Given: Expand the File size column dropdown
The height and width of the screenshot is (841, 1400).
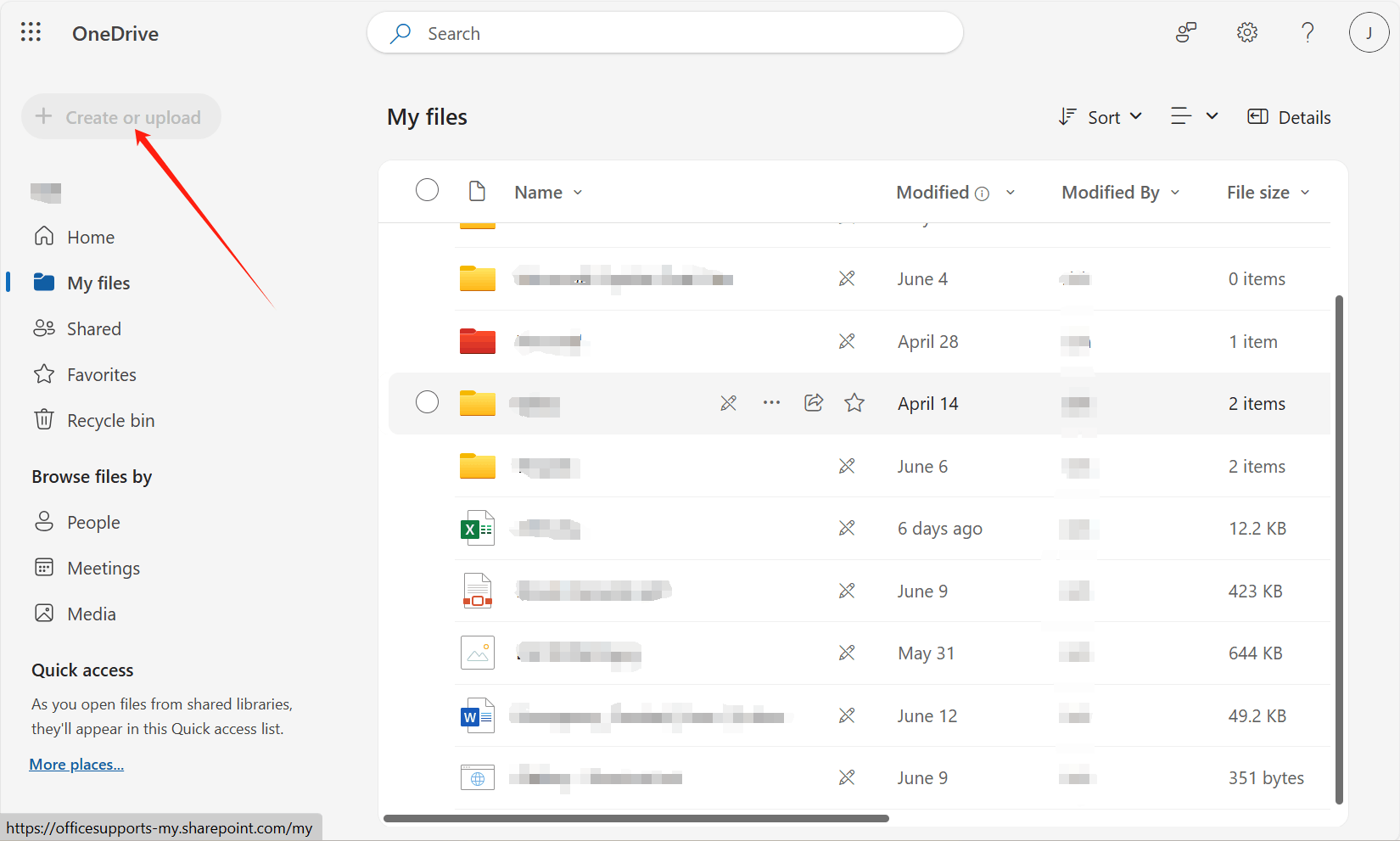Looking at the screenshot, I should [1305, 193].
